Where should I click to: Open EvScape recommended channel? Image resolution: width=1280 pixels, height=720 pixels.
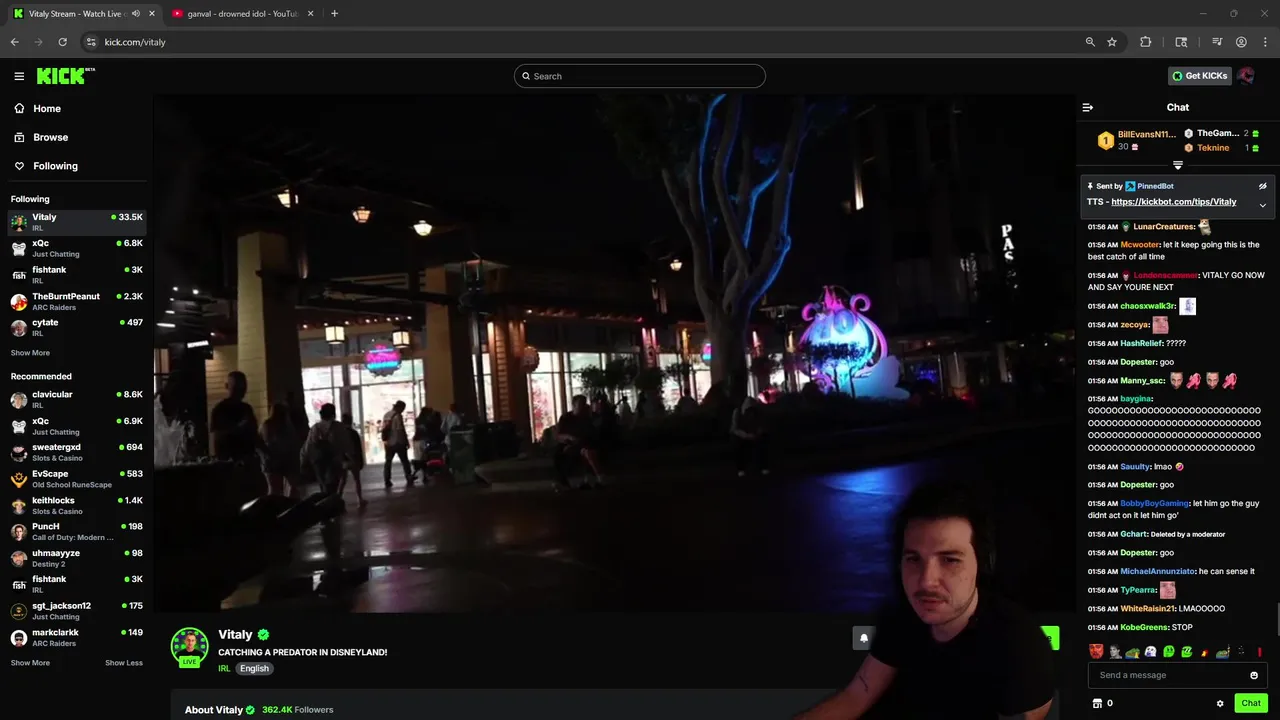point(78,479)
